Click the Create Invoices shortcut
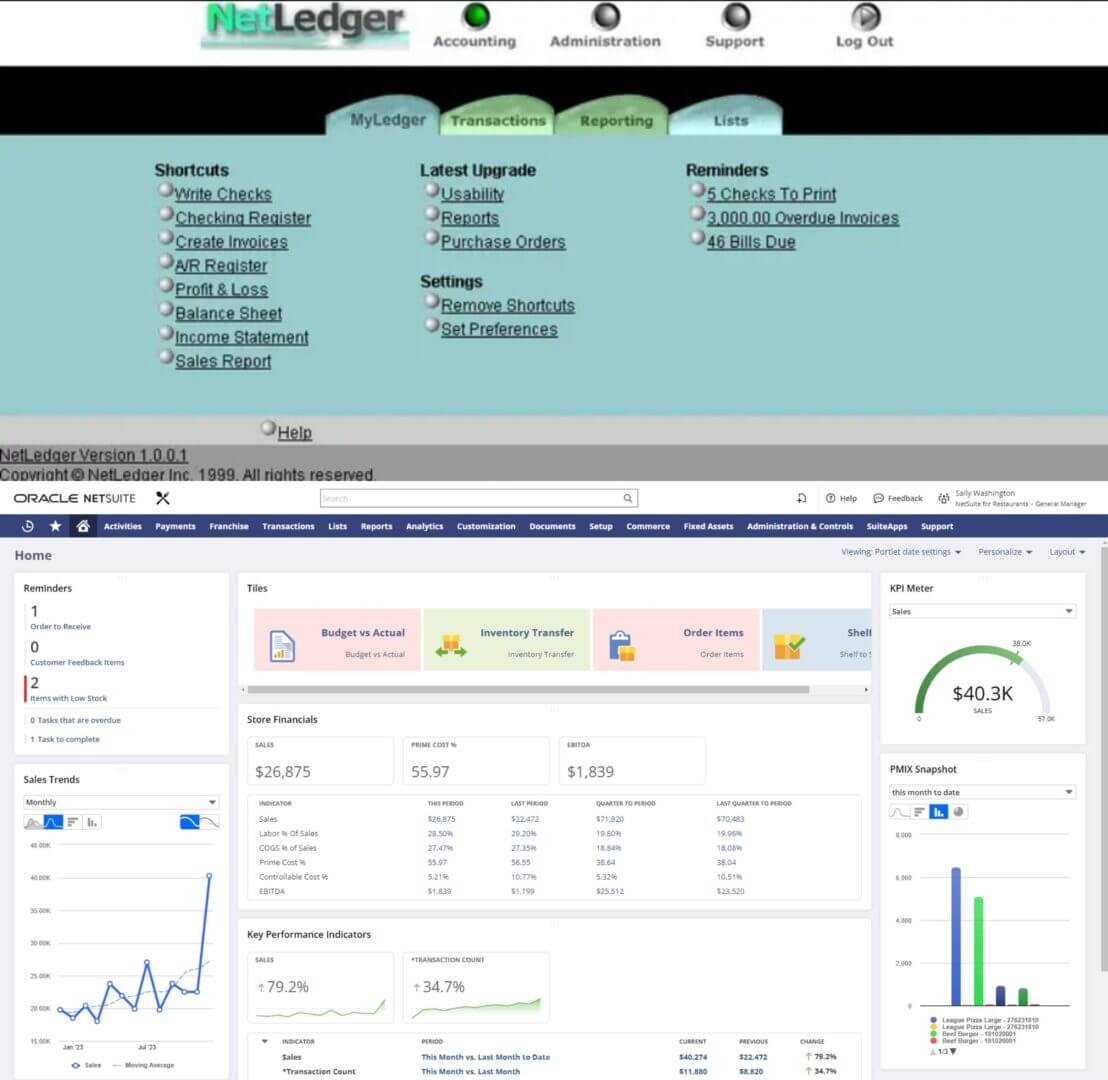1108x1080 pixels. (231, 242)
